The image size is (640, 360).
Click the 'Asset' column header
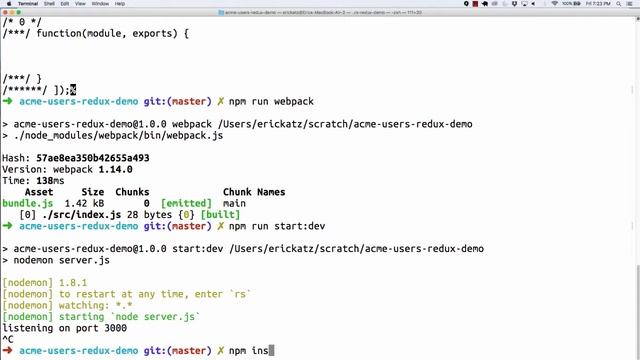[39, 192]
